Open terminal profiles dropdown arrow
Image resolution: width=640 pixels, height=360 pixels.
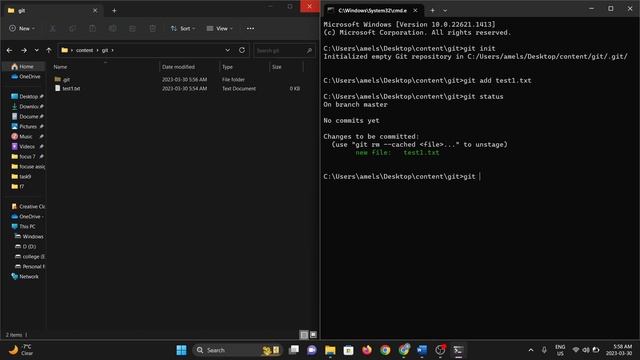(445, 11)
